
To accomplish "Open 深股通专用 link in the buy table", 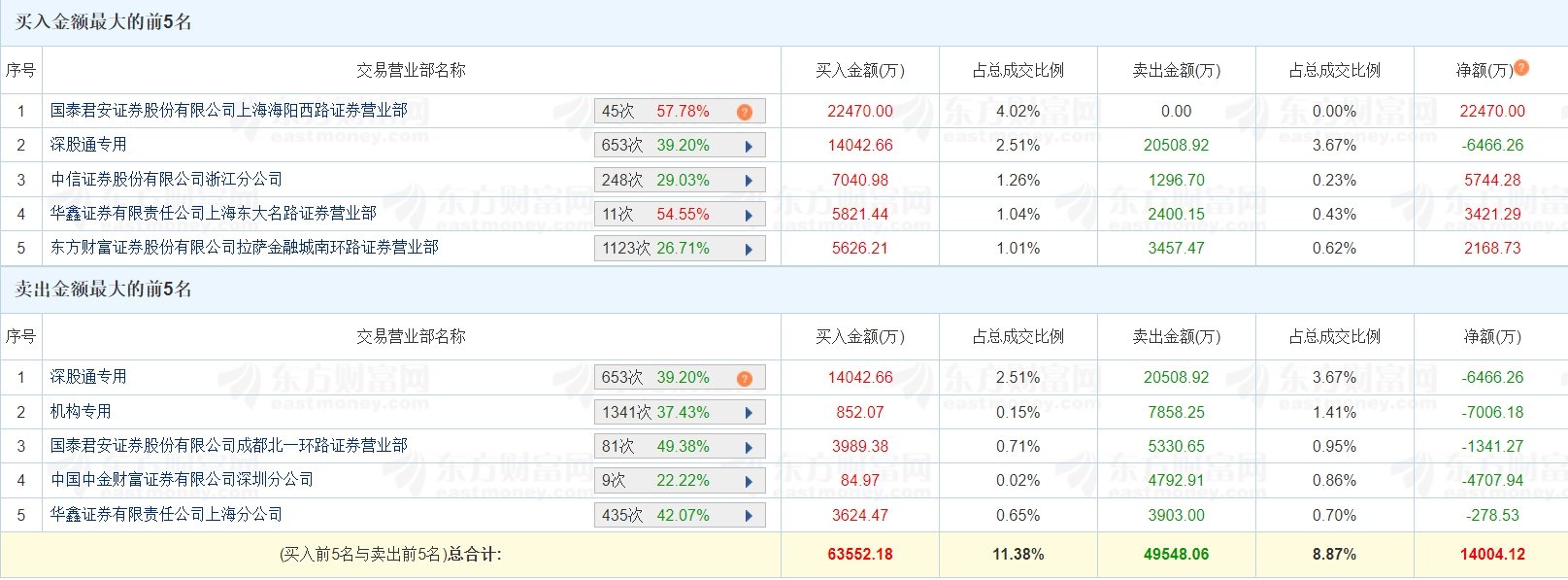I will click(x=88, y=145).
